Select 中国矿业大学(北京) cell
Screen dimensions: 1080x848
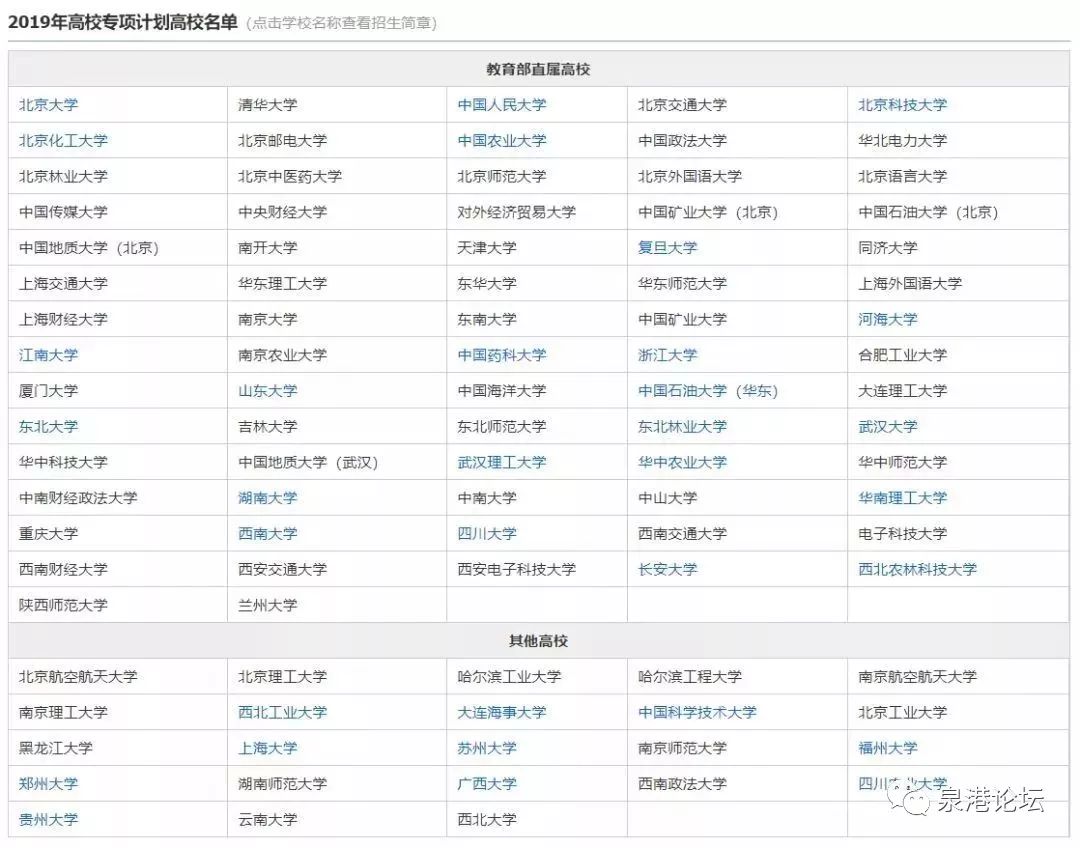tap(737, 212)
